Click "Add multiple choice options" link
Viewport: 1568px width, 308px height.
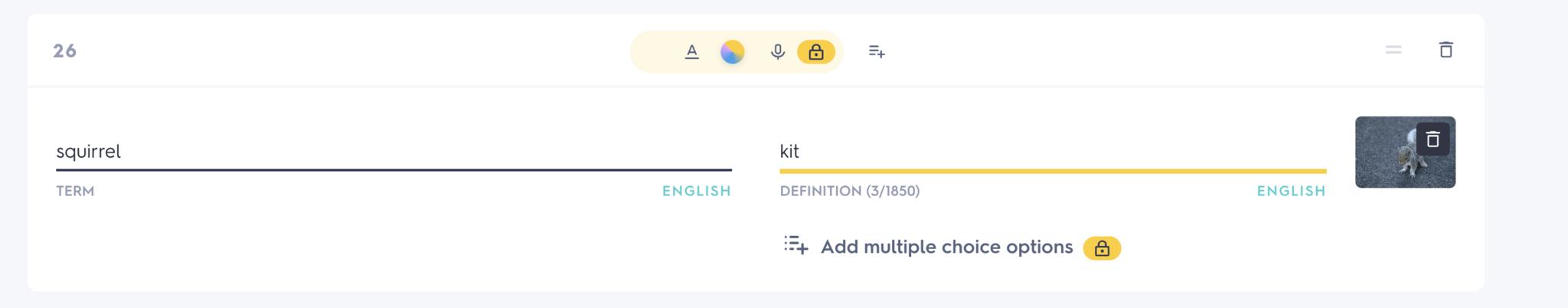click(x=946, y=247)
